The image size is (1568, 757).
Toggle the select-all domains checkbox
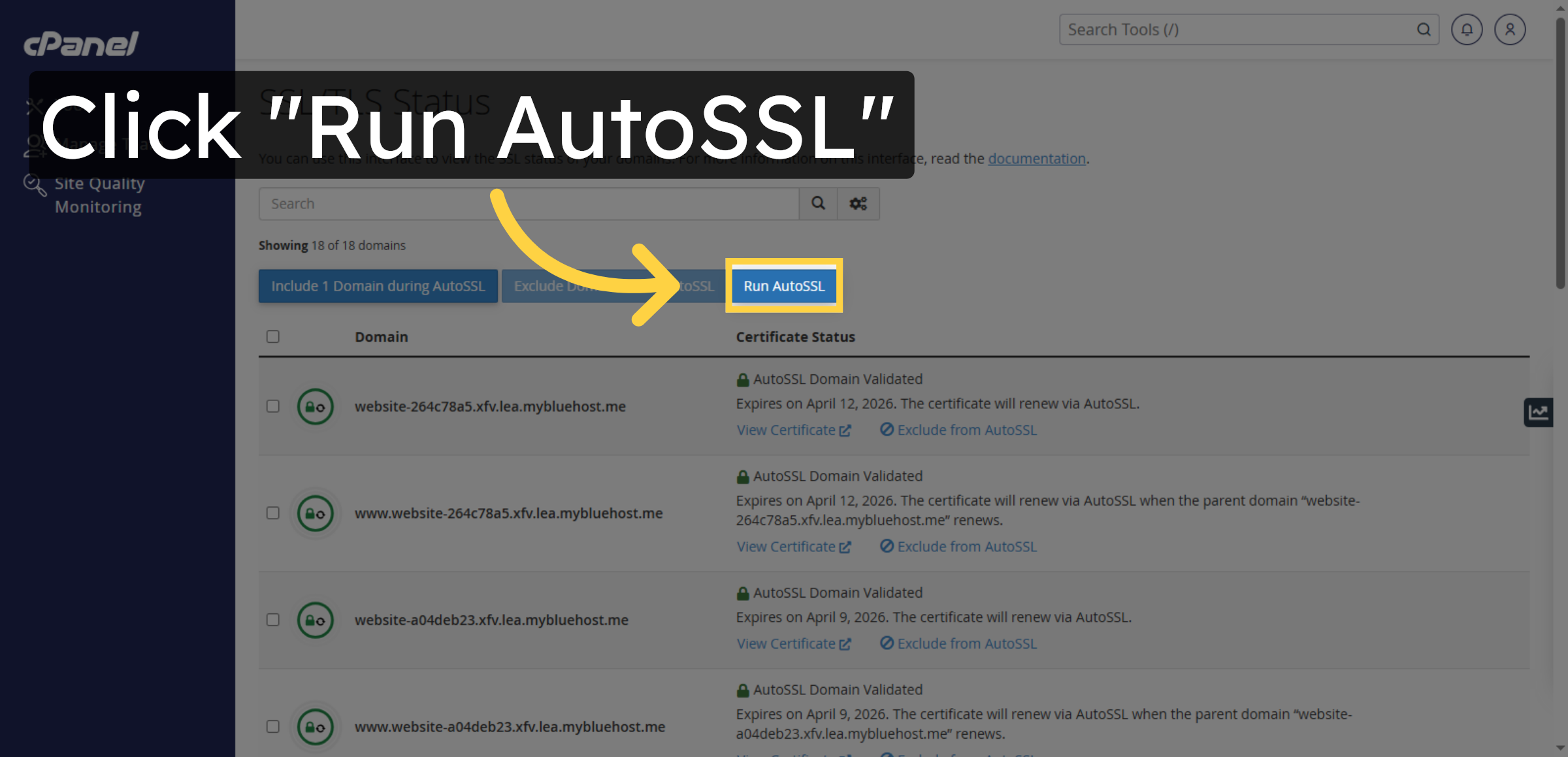(273, 336)
